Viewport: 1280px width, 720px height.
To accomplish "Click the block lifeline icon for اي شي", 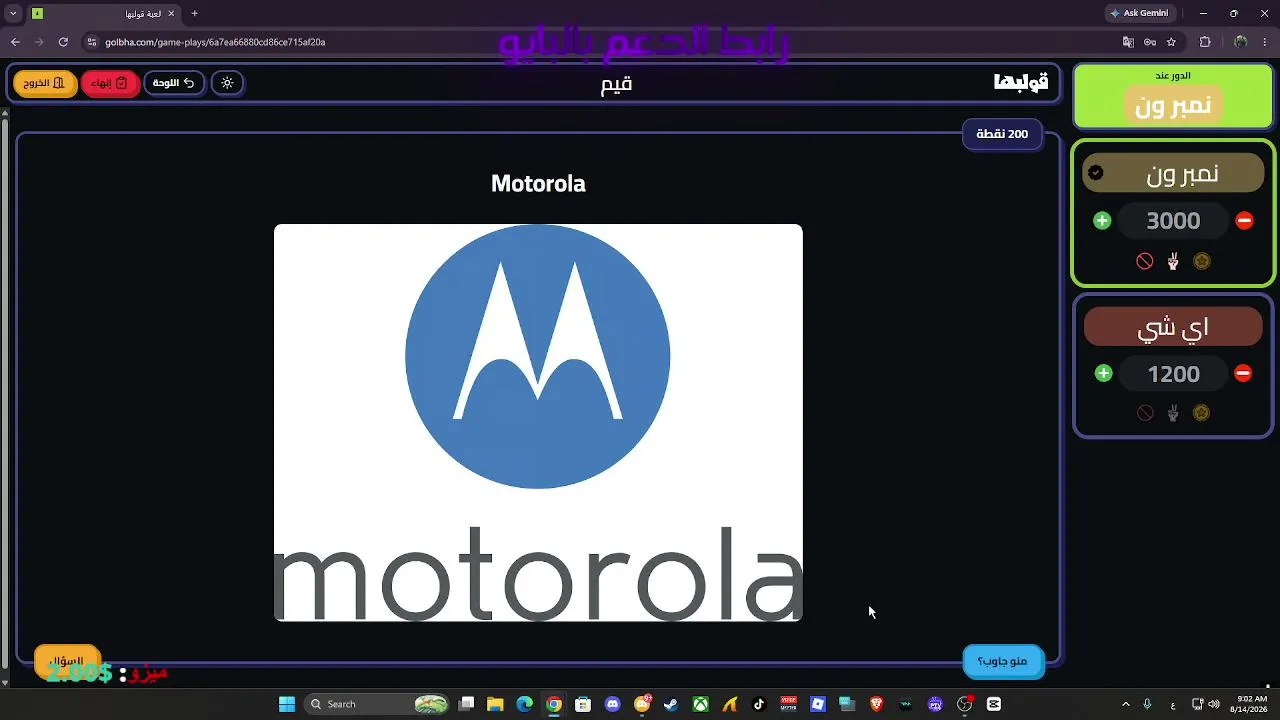I will pyautogui.click(x=1145, y=413).
